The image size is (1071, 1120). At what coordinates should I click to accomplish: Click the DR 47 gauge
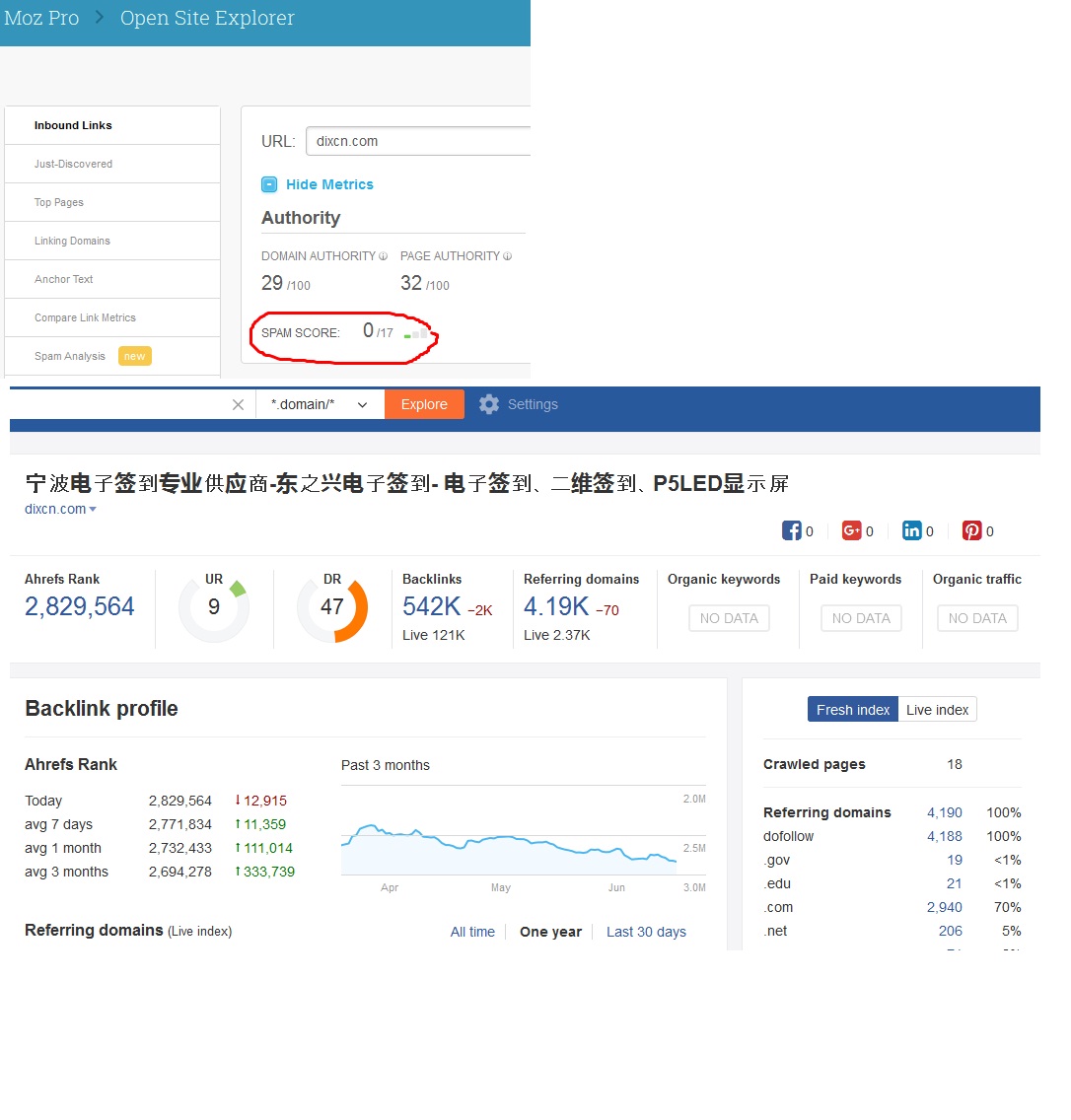(x=332, y=607)
